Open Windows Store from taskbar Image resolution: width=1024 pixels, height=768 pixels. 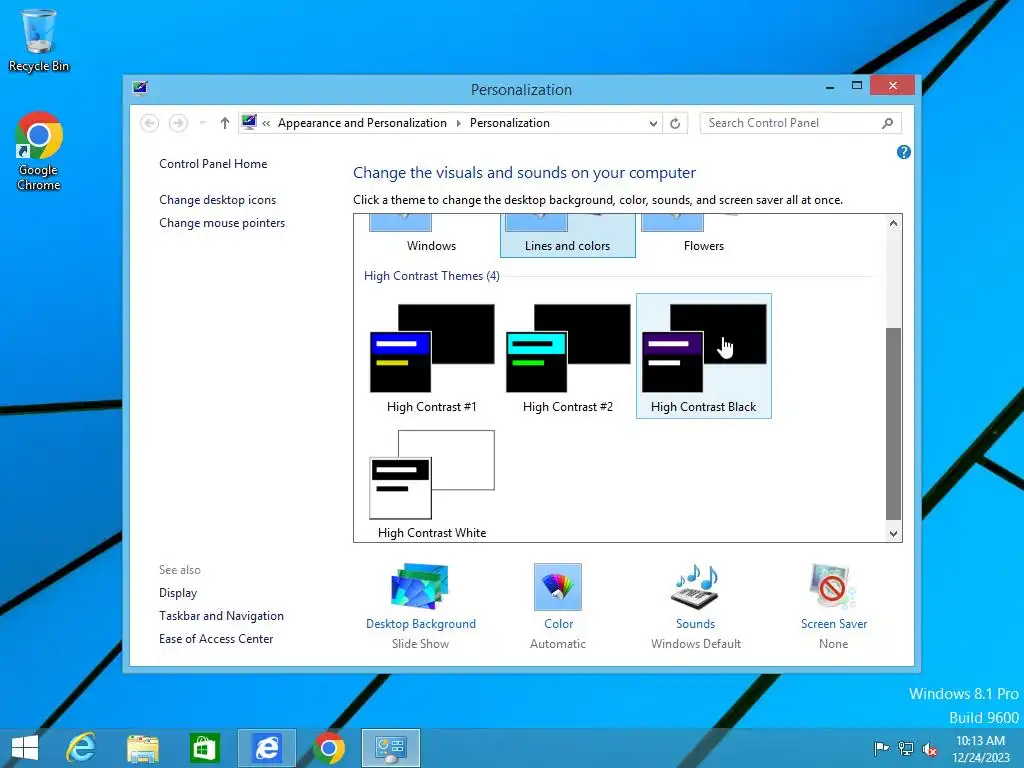tap(204, 748)
